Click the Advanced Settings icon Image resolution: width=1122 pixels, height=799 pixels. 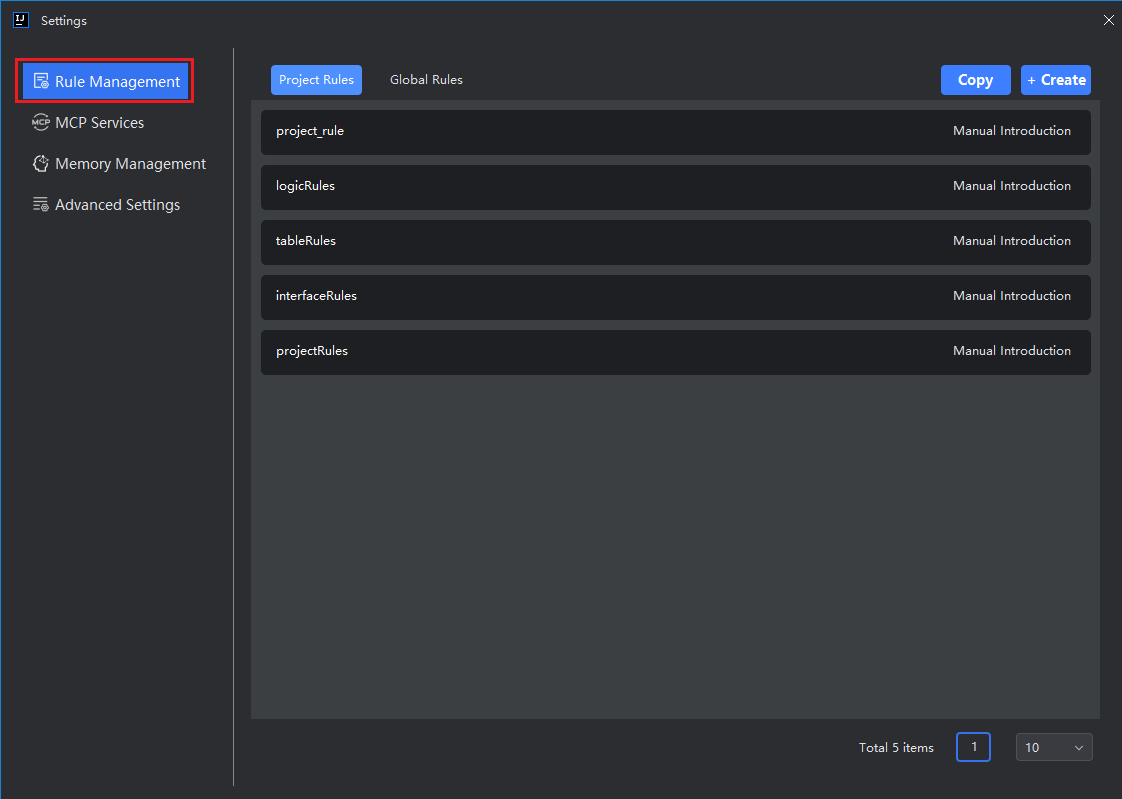tap(41, 205)
